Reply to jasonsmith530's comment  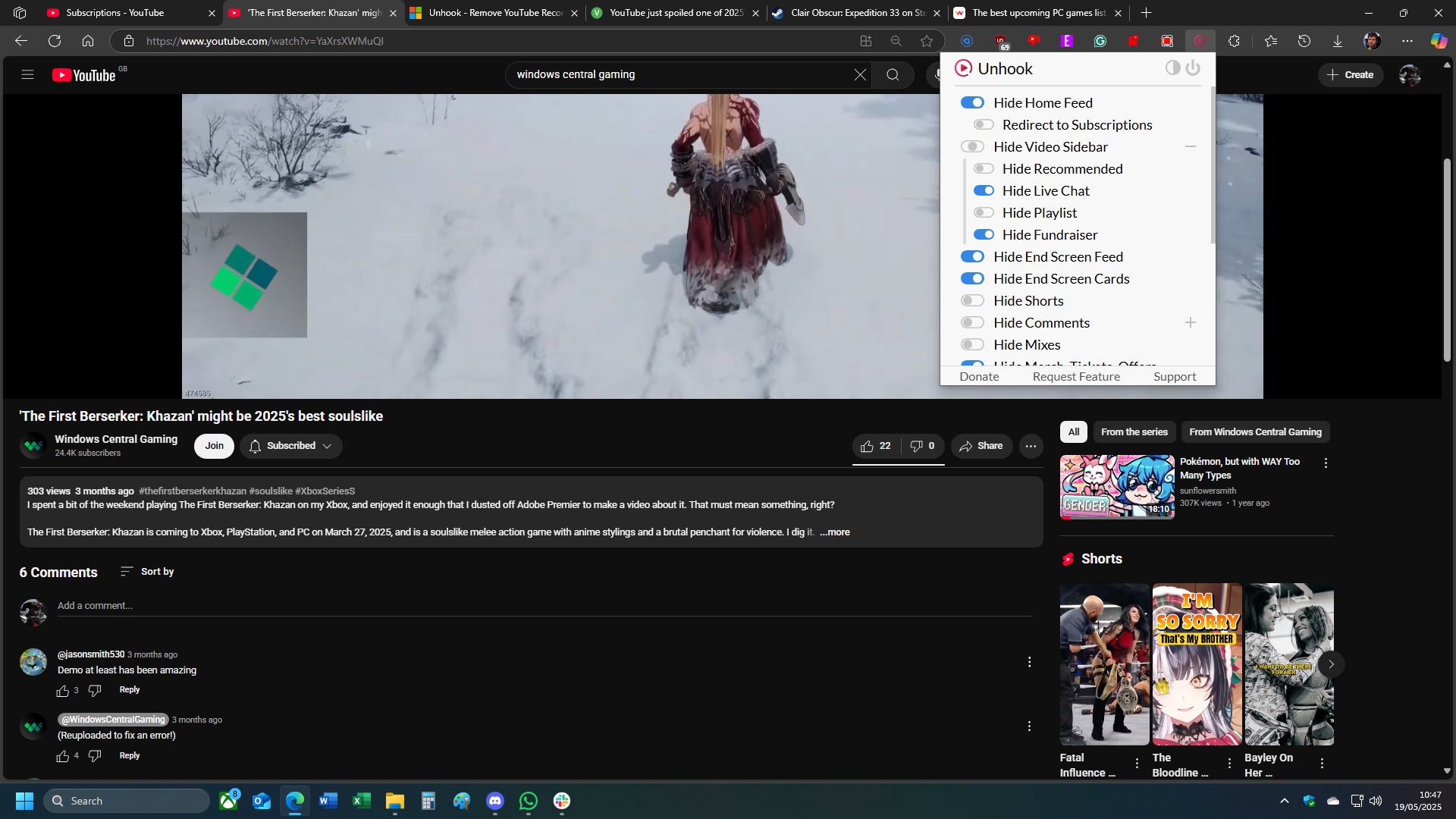[130, 690]
